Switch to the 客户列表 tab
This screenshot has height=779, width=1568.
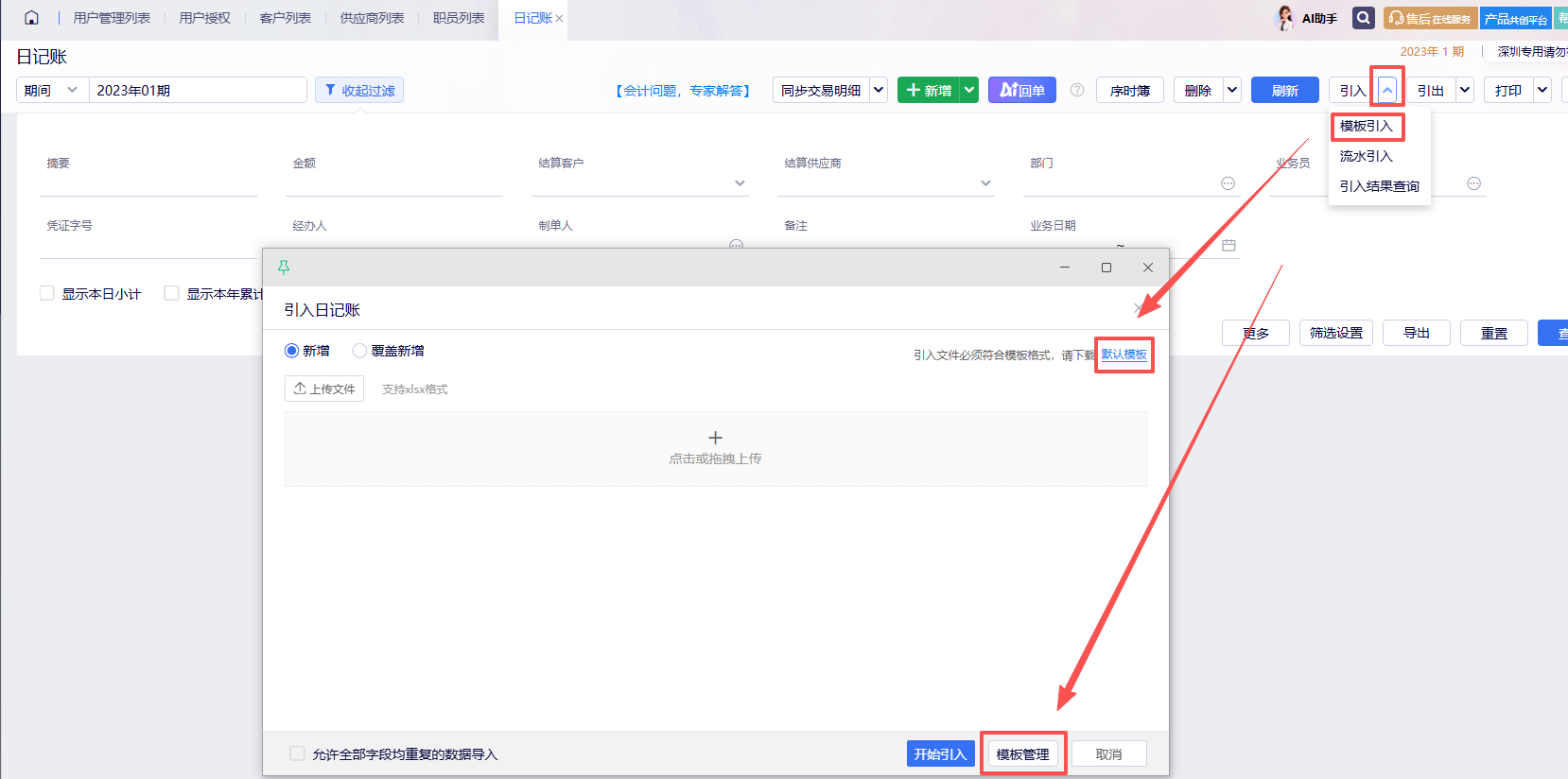coord(286,18)
